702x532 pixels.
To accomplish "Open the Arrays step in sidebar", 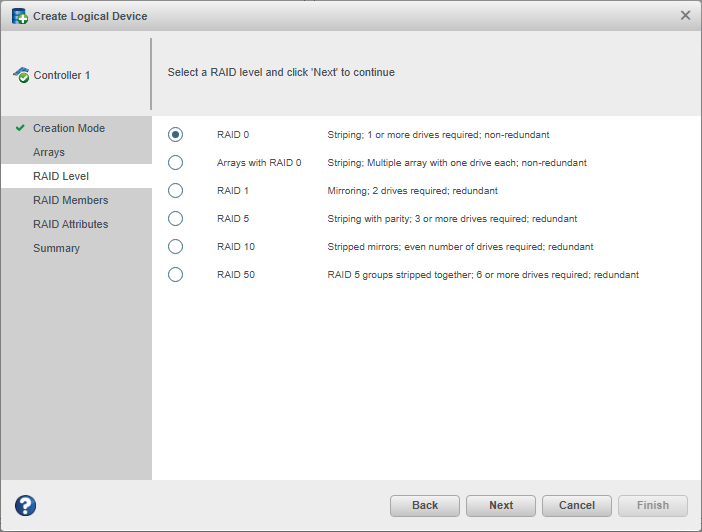I will [49, 152].
